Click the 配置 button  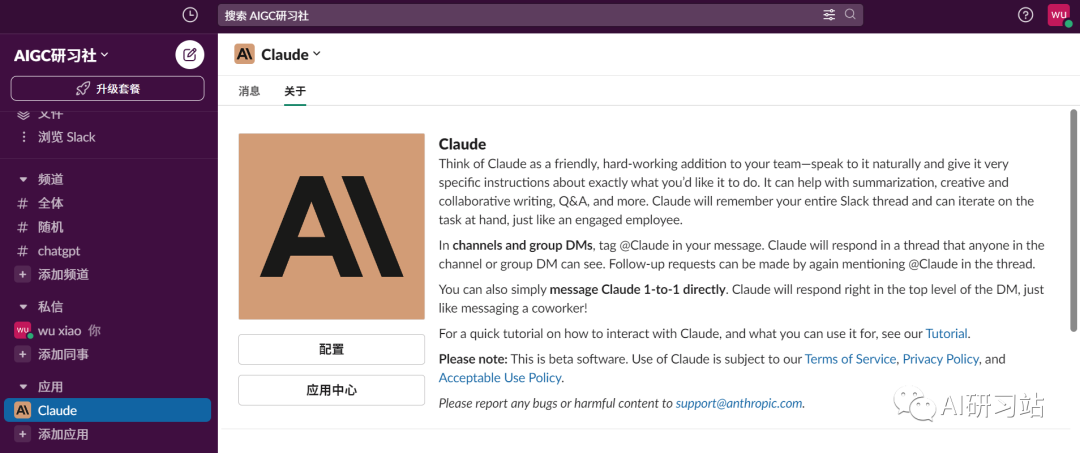[x=331, y=349]
